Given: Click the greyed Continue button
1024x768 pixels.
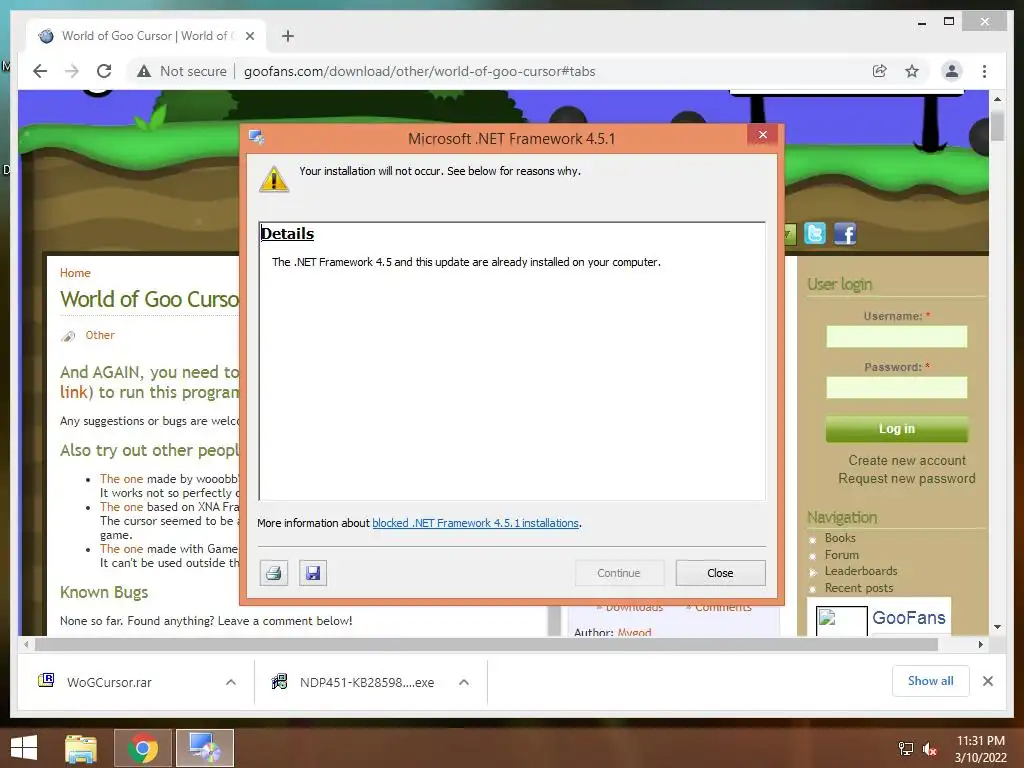Looking at the screenshot, I should click(x=618, y=573).
